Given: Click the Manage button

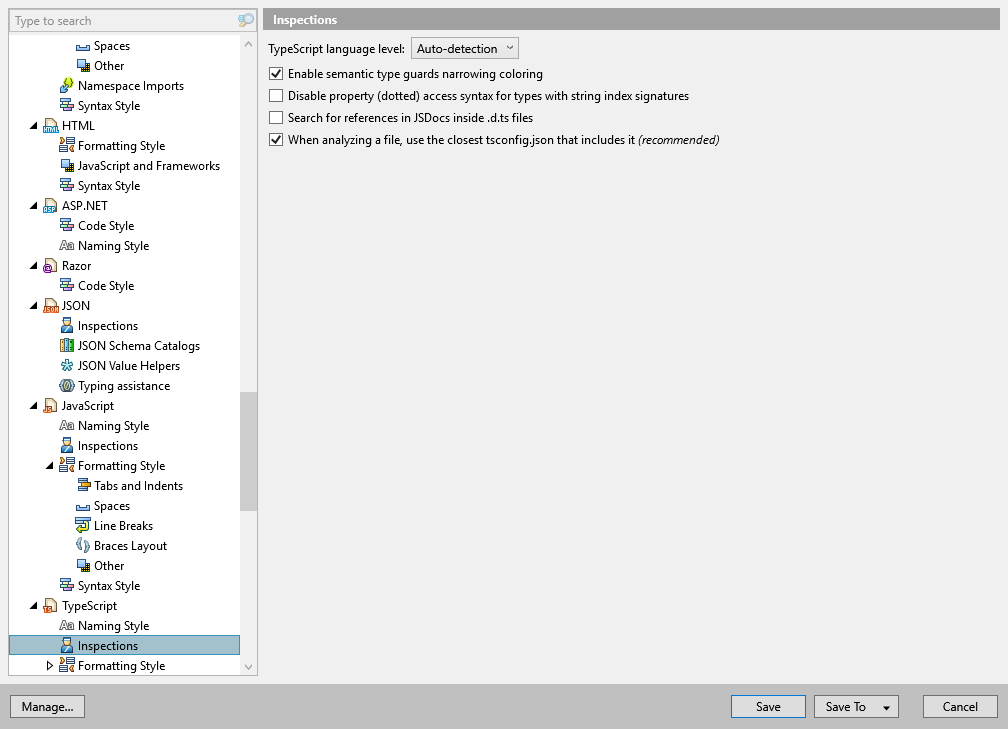Looking at the screenshot, I should (x=47, y=706).
